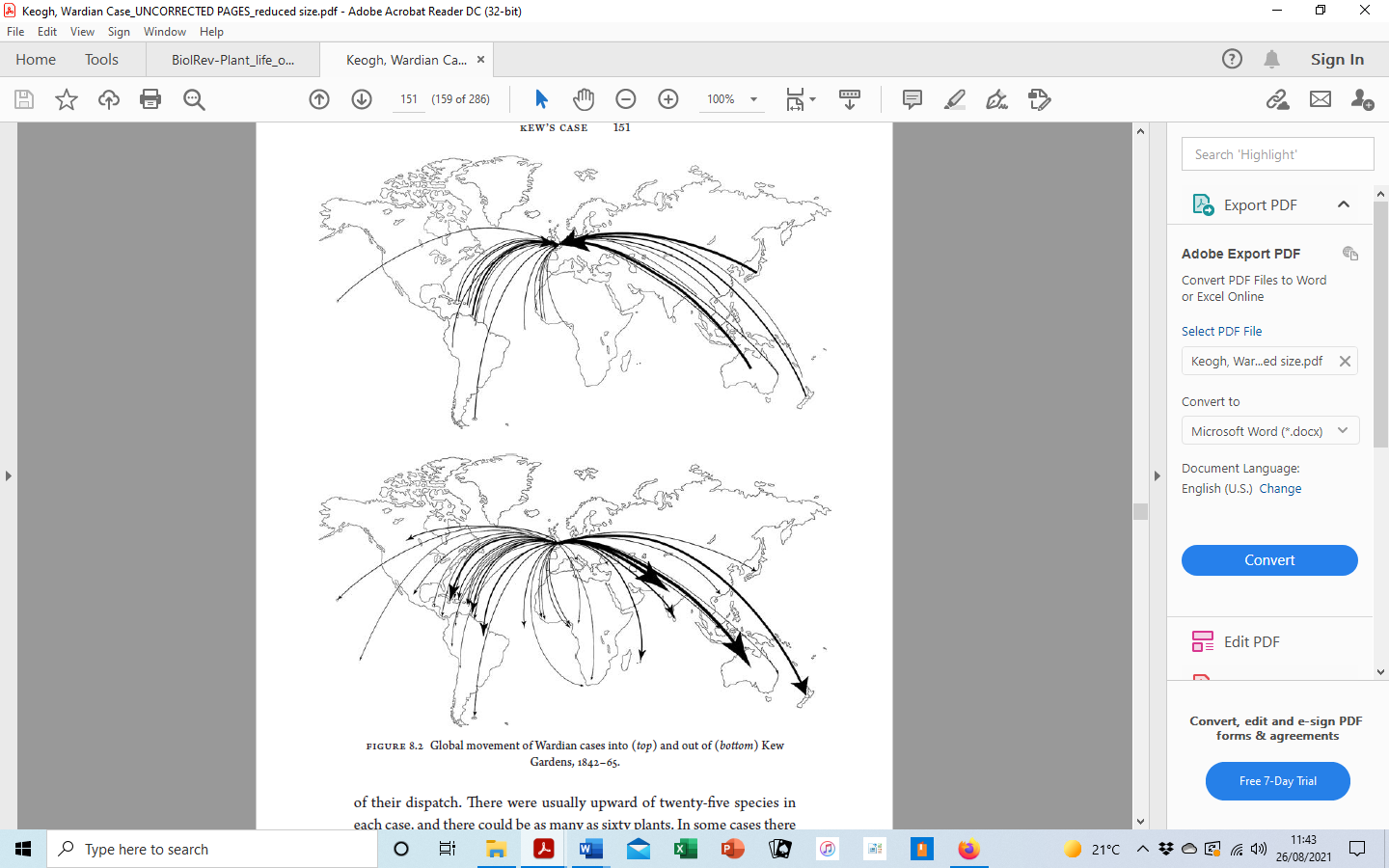The height and width of the screenshot is (868, 1389).
Task: Click the page number input field
Action: click(x=408, y=97)
